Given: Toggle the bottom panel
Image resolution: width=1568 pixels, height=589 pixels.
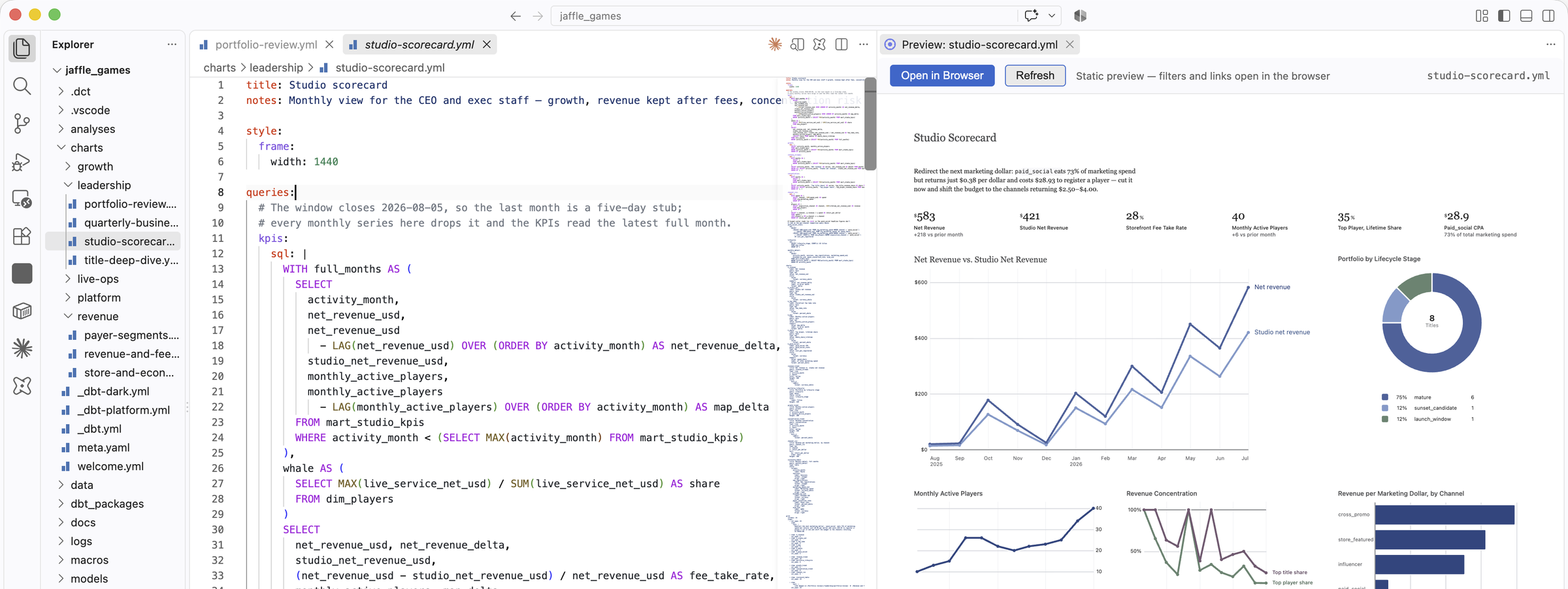Looking at the screenshot, I should [x=1526, y=16].
